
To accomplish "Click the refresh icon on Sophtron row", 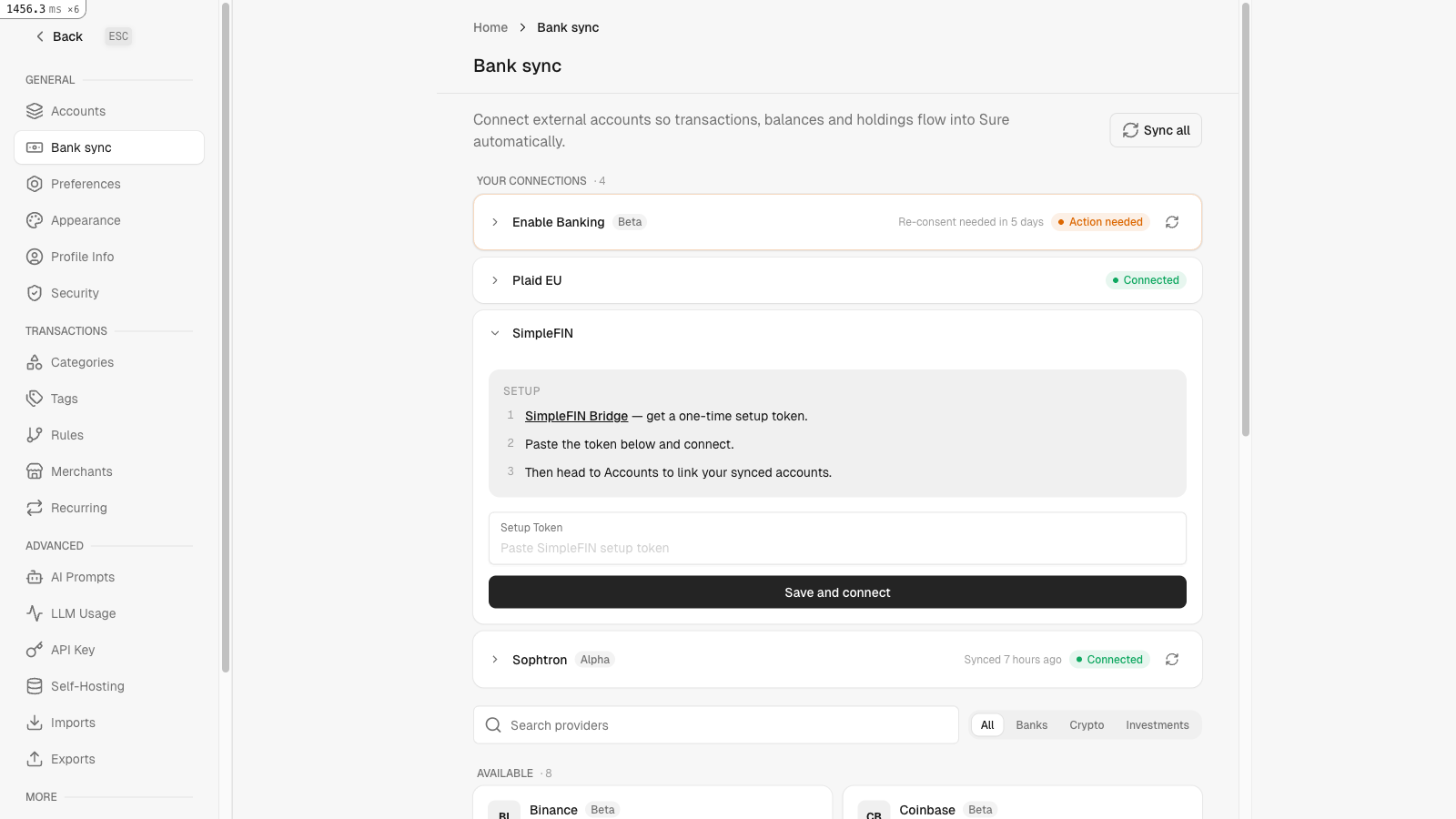I will [x=1172, y=660].
